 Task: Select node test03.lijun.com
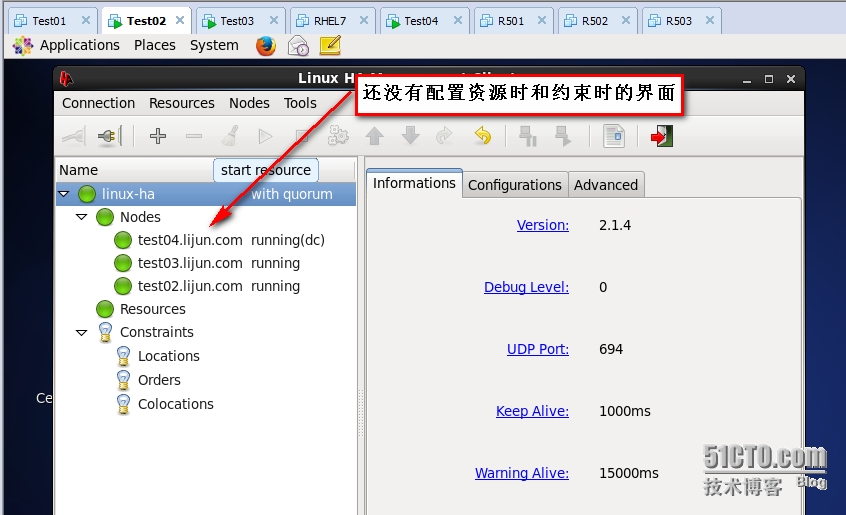tap(190, 263)
